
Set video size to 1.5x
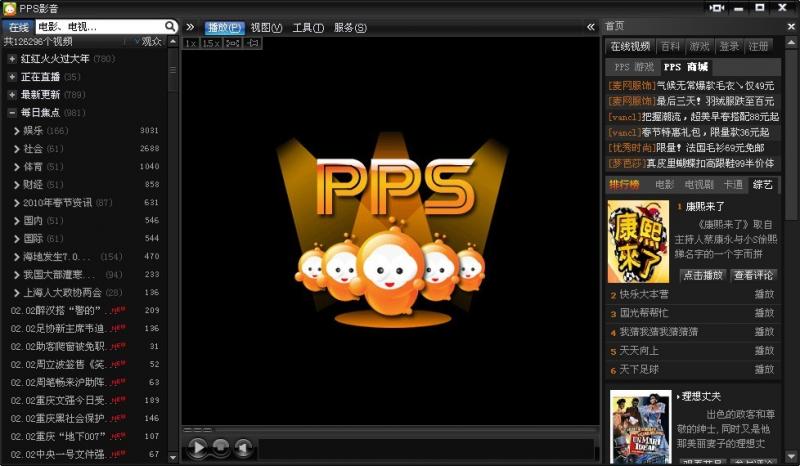[x=211, y=43]
